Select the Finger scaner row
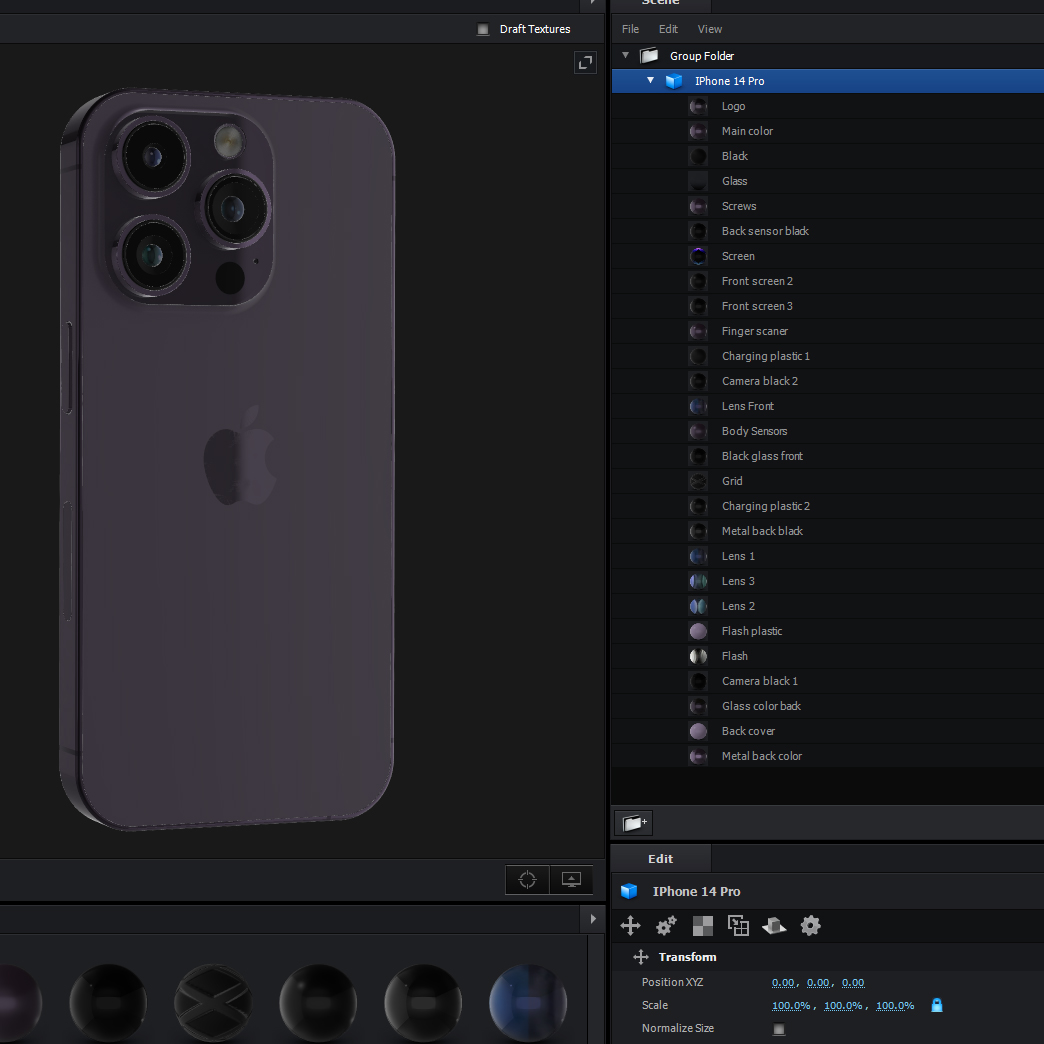Image resolution: width=1044 pixels, height=1044 pixels. (x=828, y=331)
